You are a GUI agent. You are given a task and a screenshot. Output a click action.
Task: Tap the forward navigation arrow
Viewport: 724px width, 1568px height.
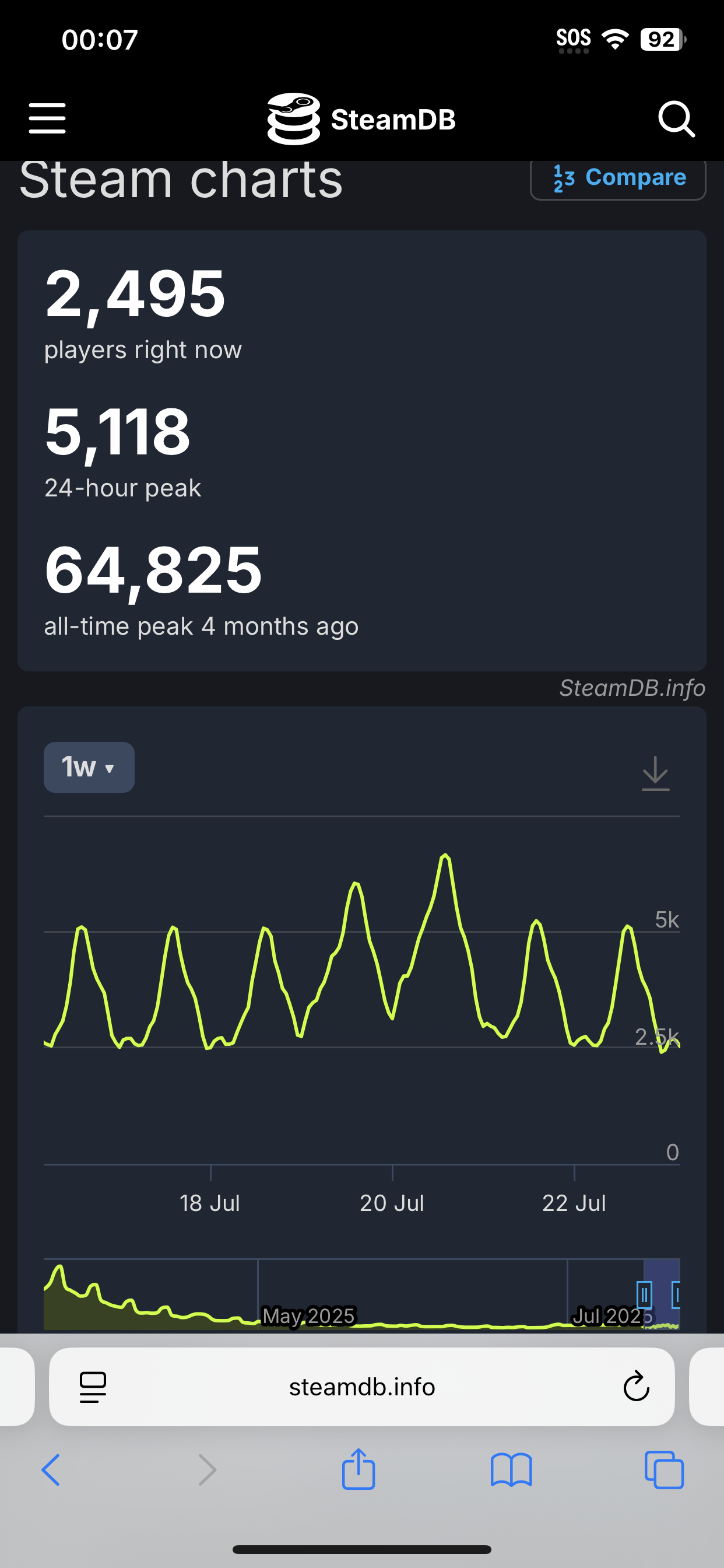[208, 1470]
